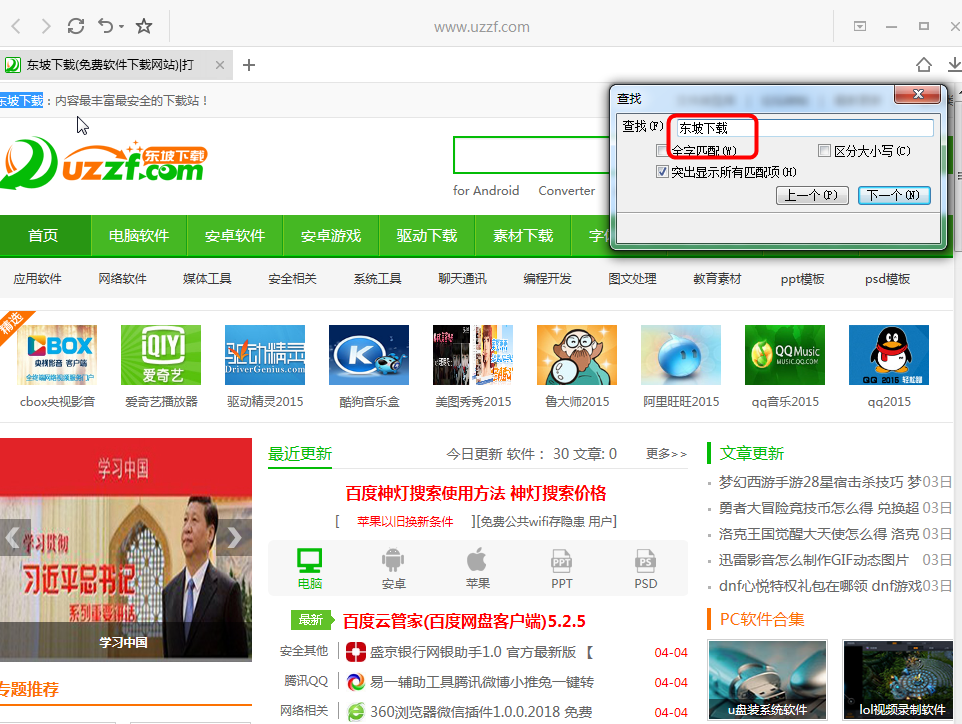Image resolution: width=962 pixels, height=724 pixels.
Task: Close the 东坡下载 browser tab
Action: [x=220, y=65]
